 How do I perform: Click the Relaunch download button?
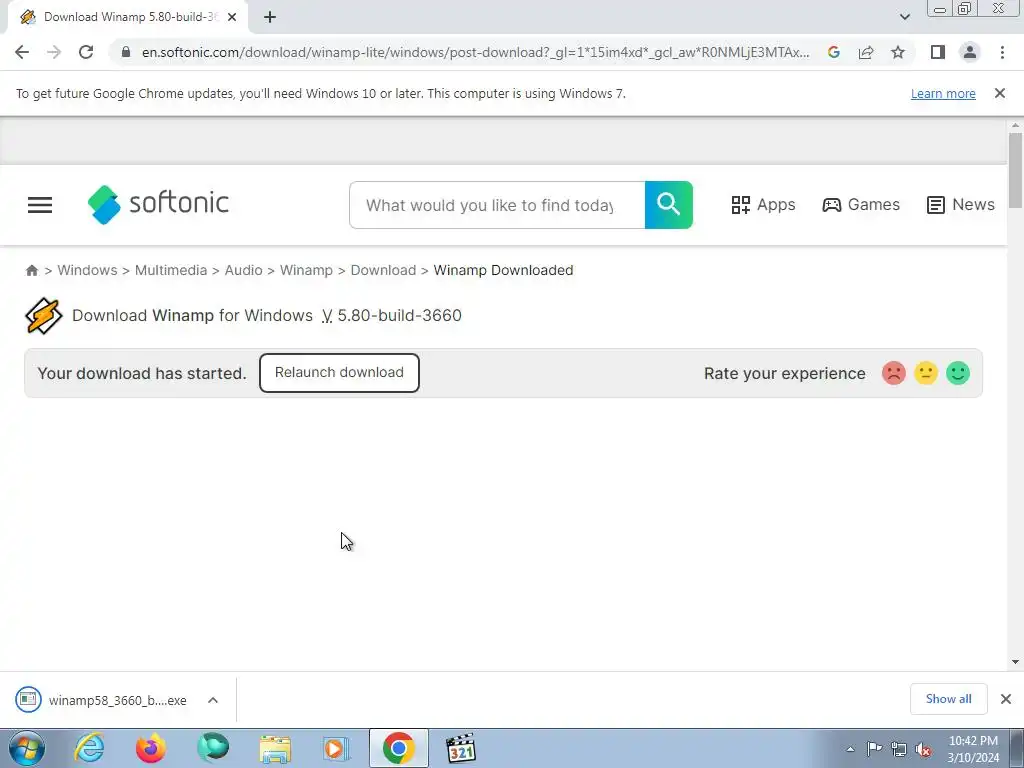339,373
